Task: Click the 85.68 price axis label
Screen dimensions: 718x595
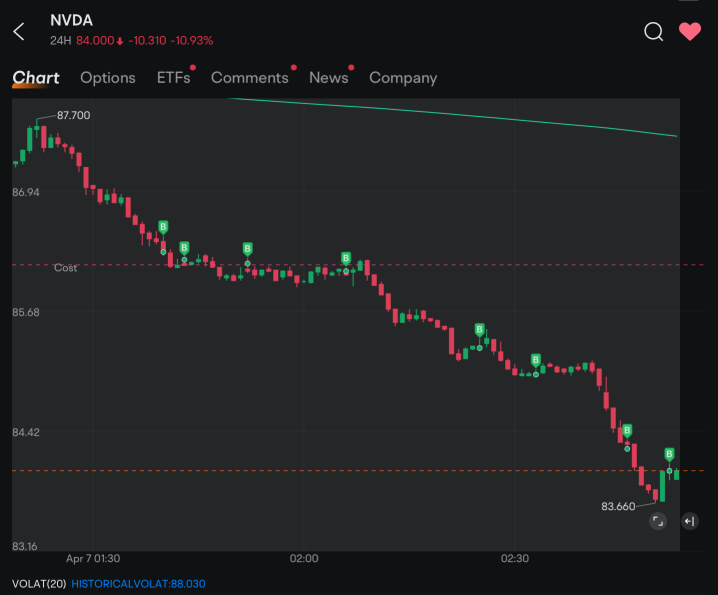Action: (x=26, y=312)
